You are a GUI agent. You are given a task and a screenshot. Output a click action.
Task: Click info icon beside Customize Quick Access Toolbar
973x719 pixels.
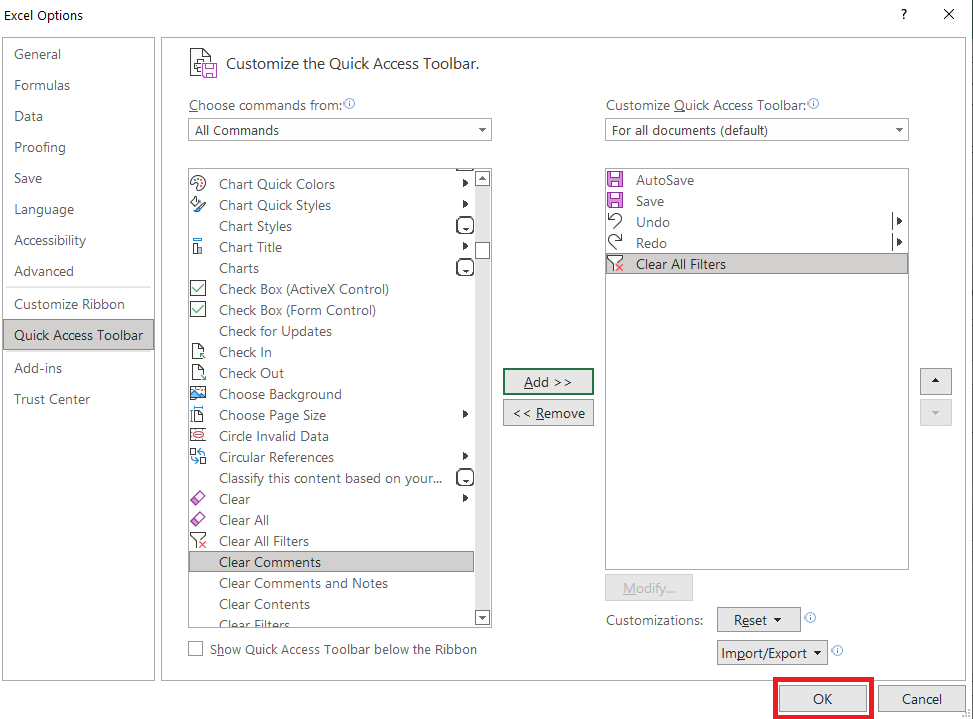(814, 104)
